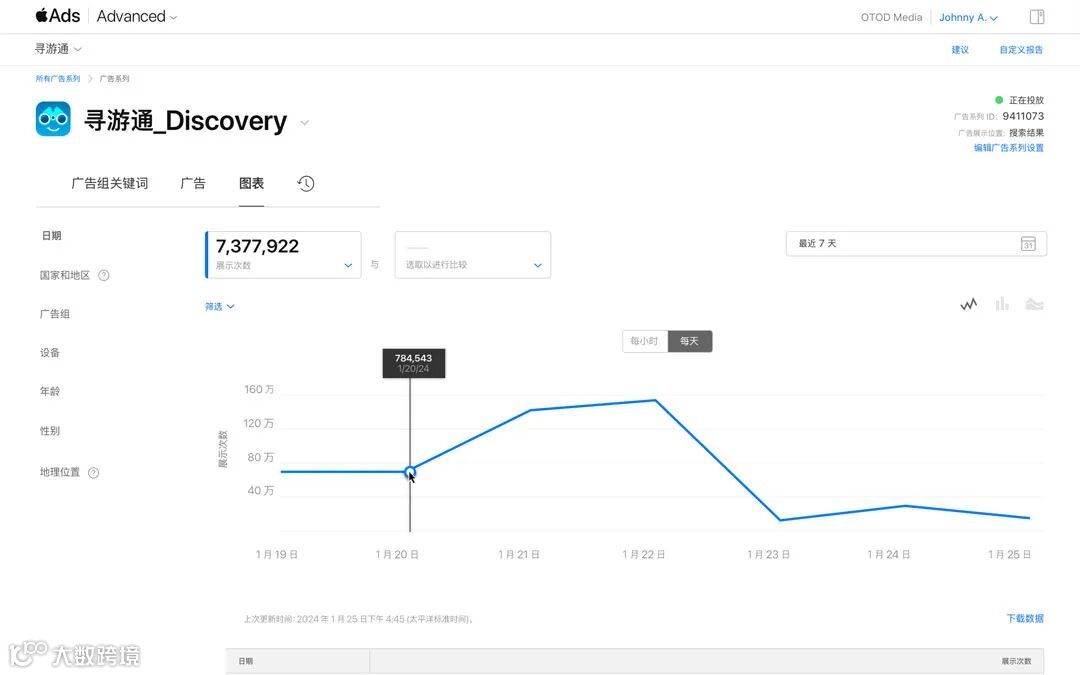Click the 正在投放 status indicator
Image resolution: width=1080 pixels, height=675 pixels.
pyautogui.click(x=1019, y=100)
